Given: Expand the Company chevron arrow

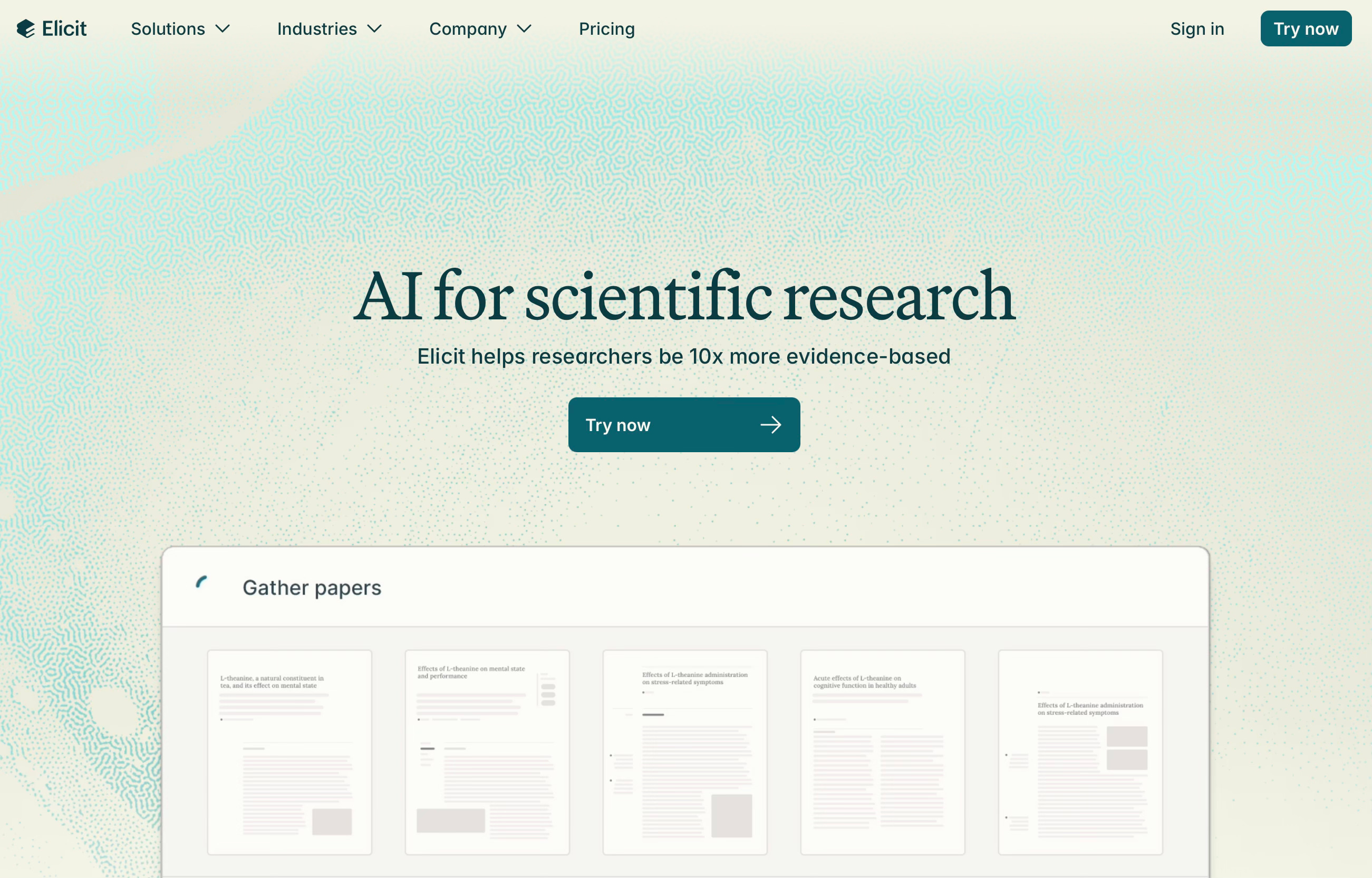Looking at the screenshot, I should tap(524, 28).
